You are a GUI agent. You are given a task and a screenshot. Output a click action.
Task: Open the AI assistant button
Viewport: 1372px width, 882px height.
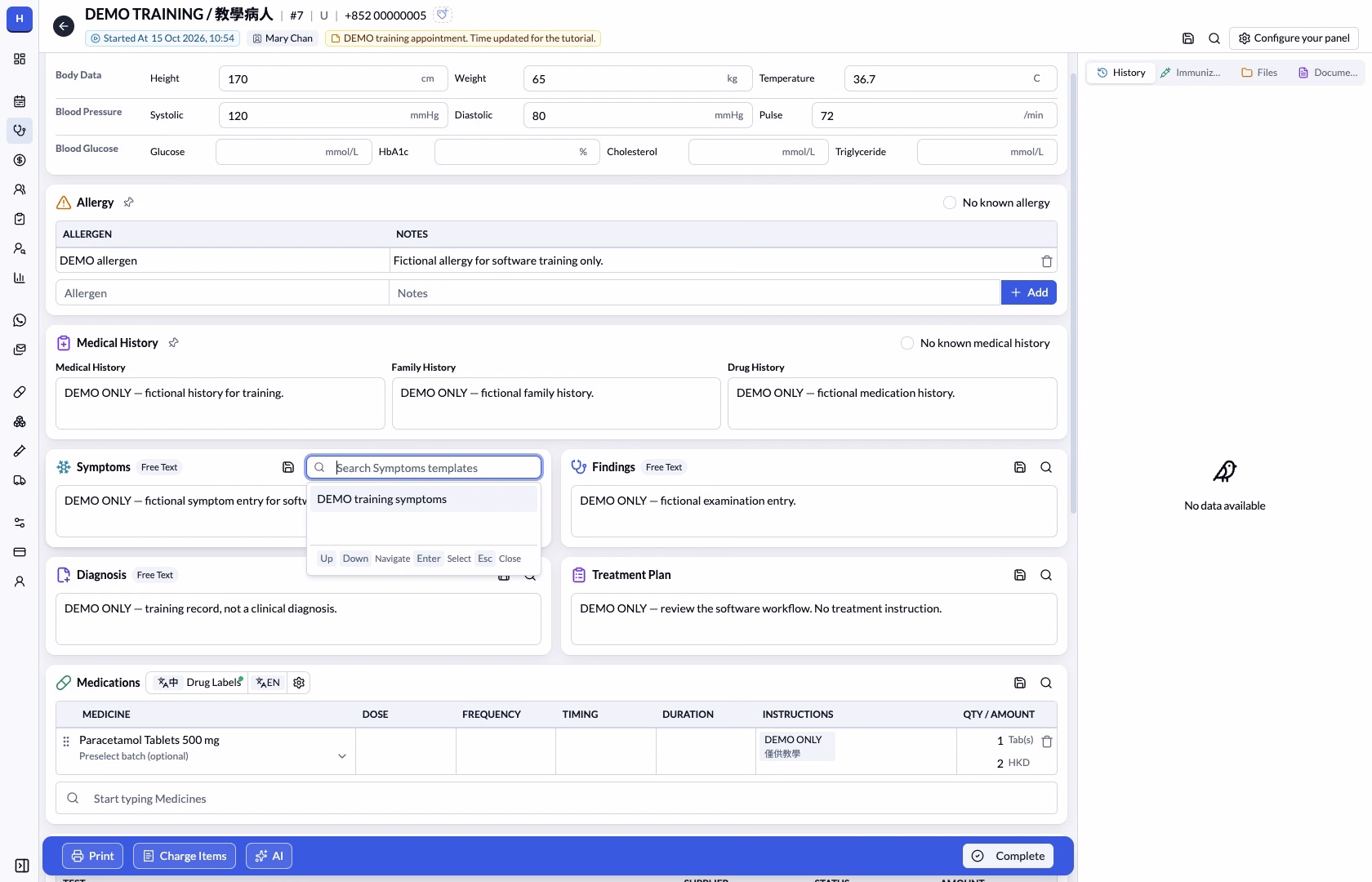tap(269, 856)
